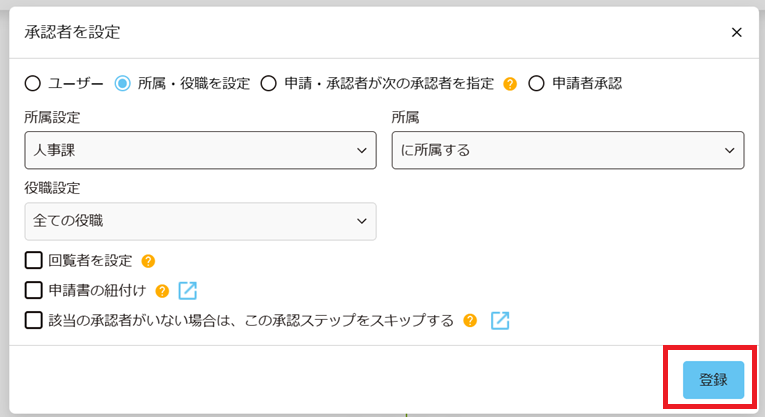Click the 登録 button
The image size is (765, 417).
713,380
